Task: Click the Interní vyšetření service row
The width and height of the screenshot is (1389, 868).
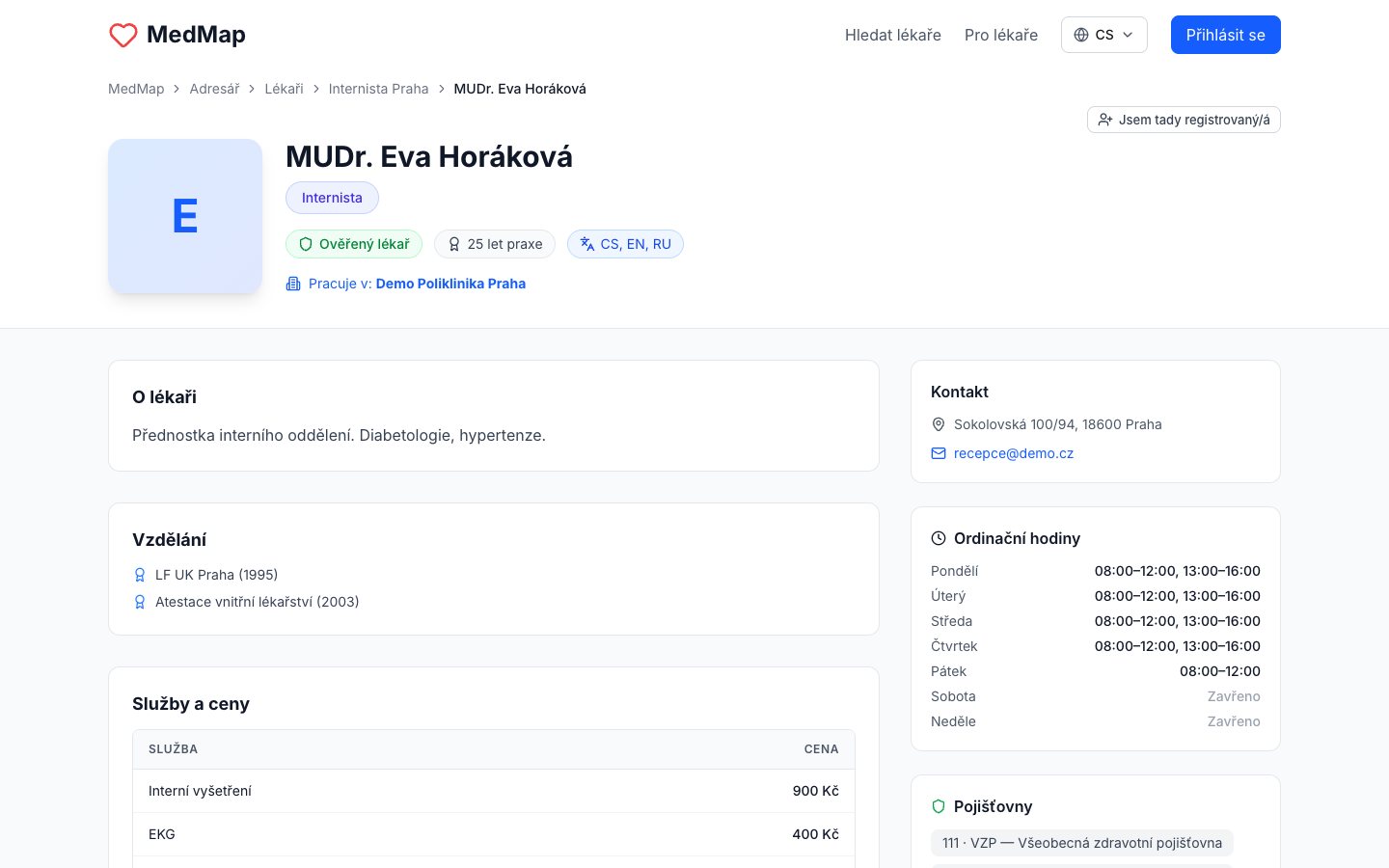Action: coord(494,791)
